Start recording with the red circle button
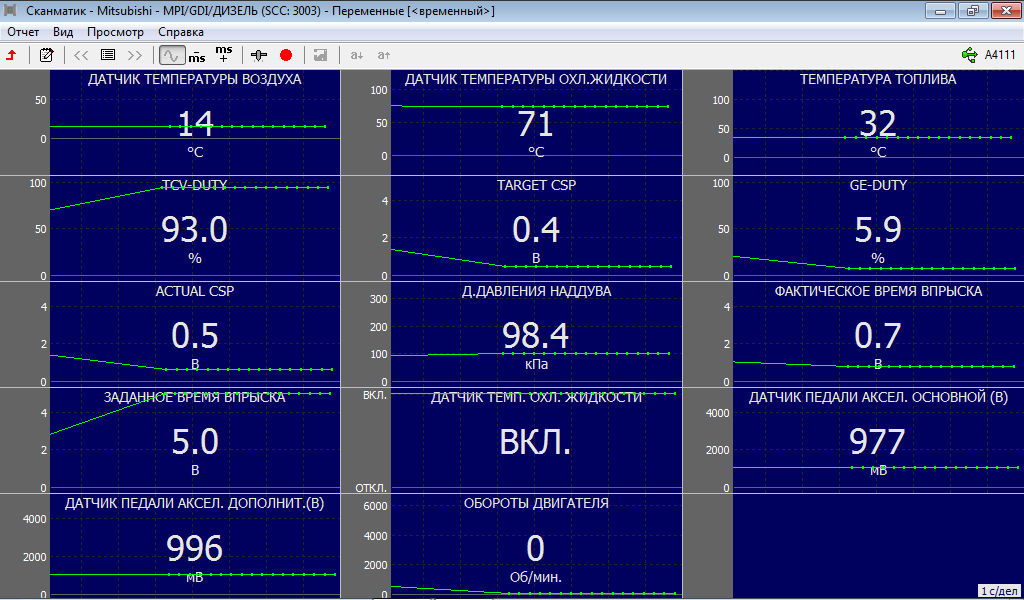1024x600 pixels. pyautogui.click(x=286, y=55)
